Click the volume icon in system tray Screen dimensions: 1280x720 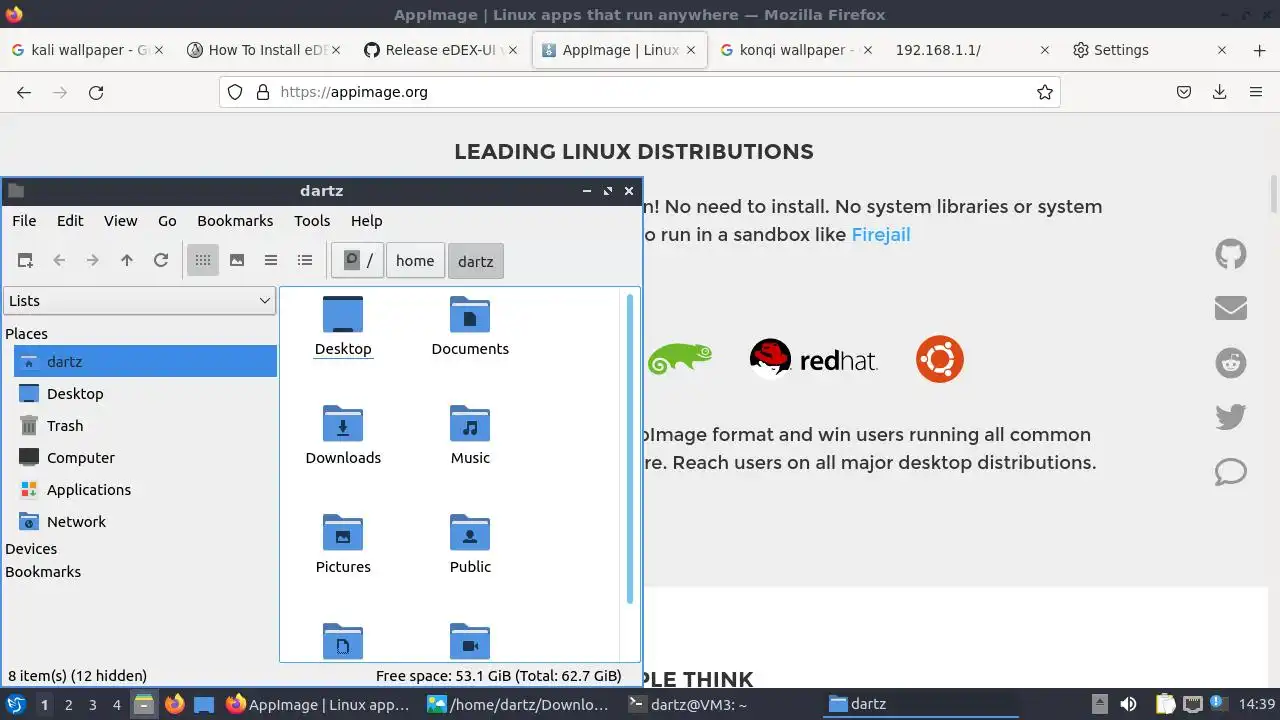pyautogui.click(x=1128, y=704)
